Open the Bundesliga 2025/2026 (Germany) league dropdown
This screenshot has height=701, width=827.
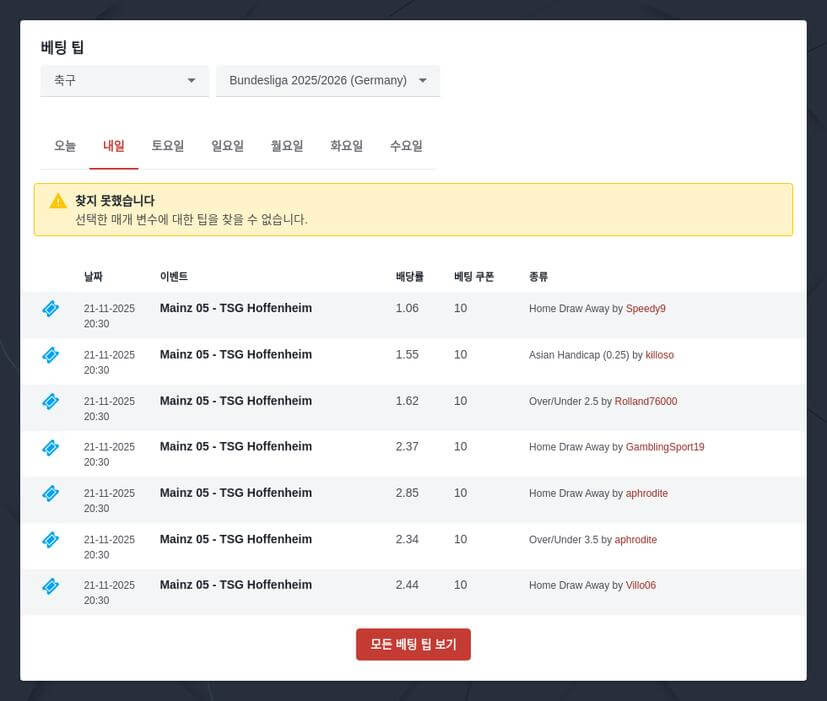327,81
